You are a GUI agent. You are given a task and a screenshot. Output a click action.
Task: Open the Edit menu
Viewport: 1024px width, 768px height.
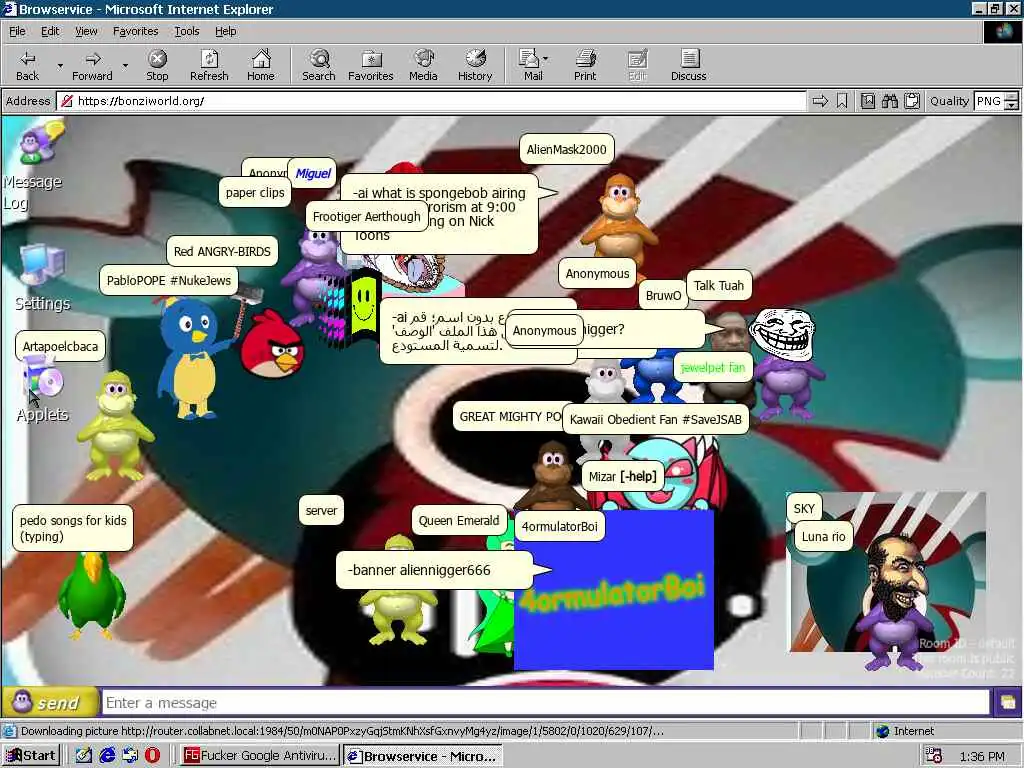(50, 31)
